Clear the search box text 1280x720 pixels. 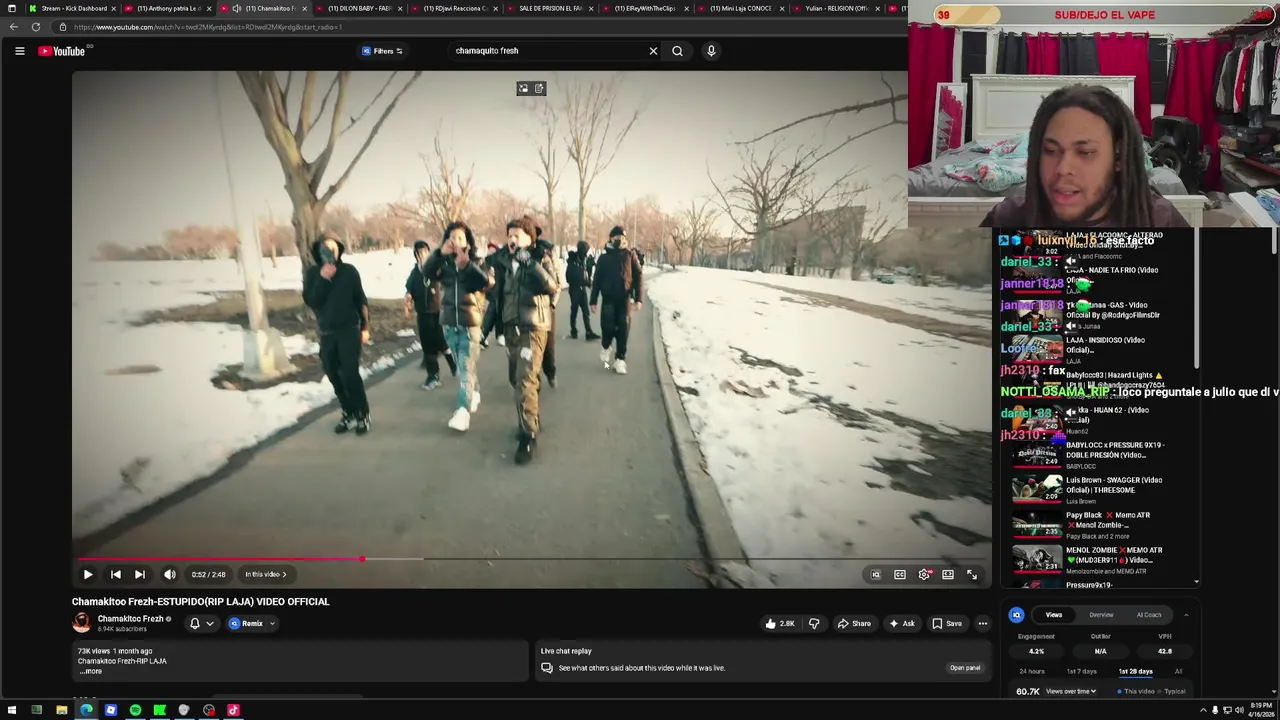653,51
